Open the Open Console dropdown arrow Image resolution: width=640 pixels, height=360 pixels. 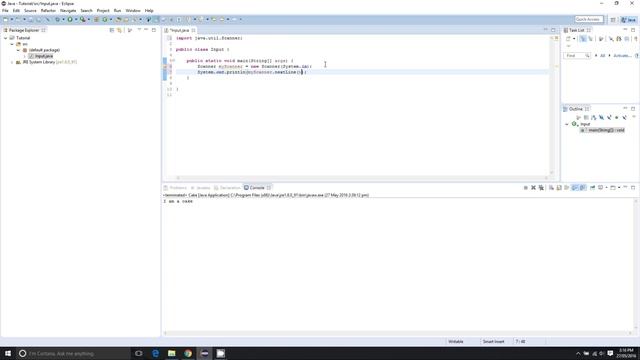619,188
